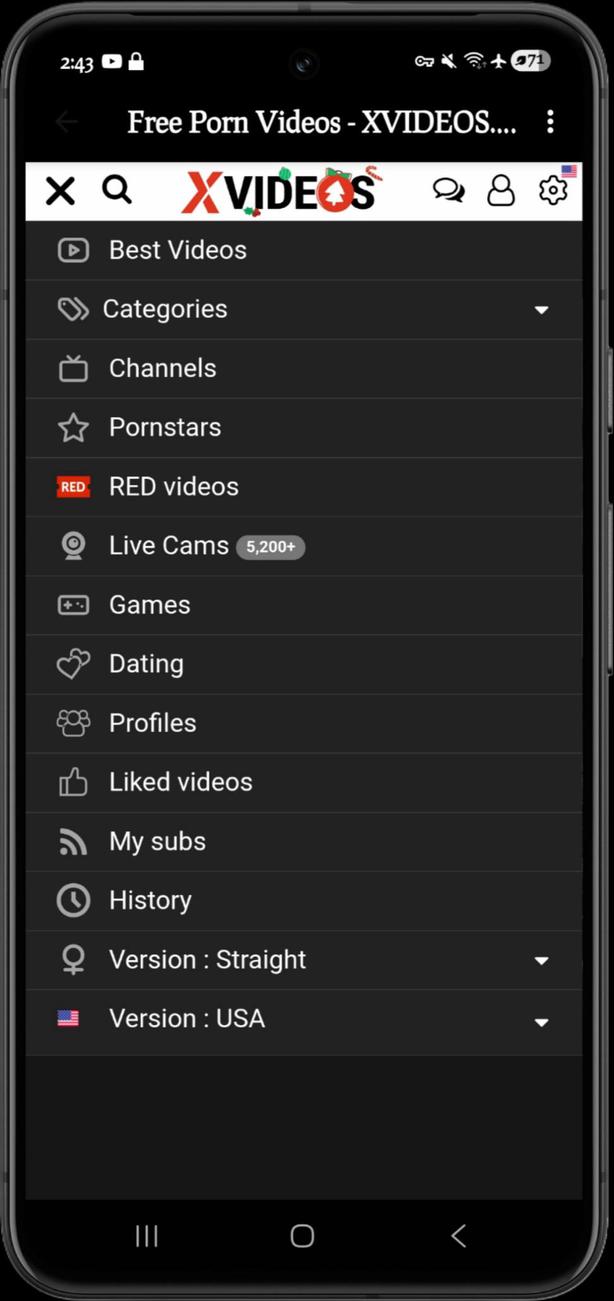Open the Profiles link

304,723
